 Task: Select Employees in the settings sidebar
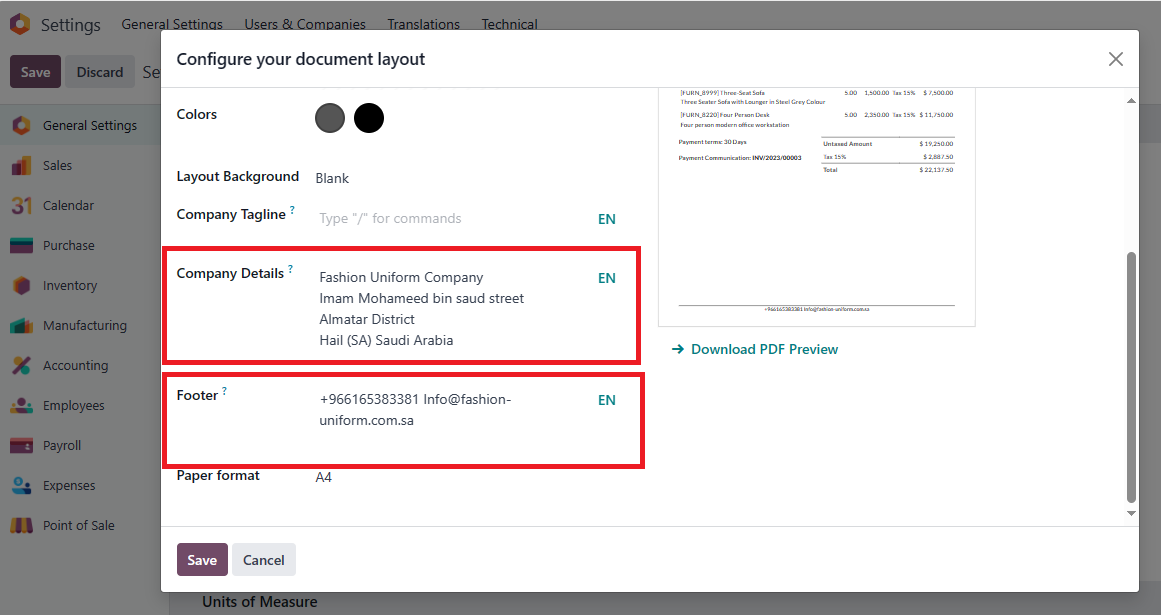pyautogui.click(x=73, y=406)
